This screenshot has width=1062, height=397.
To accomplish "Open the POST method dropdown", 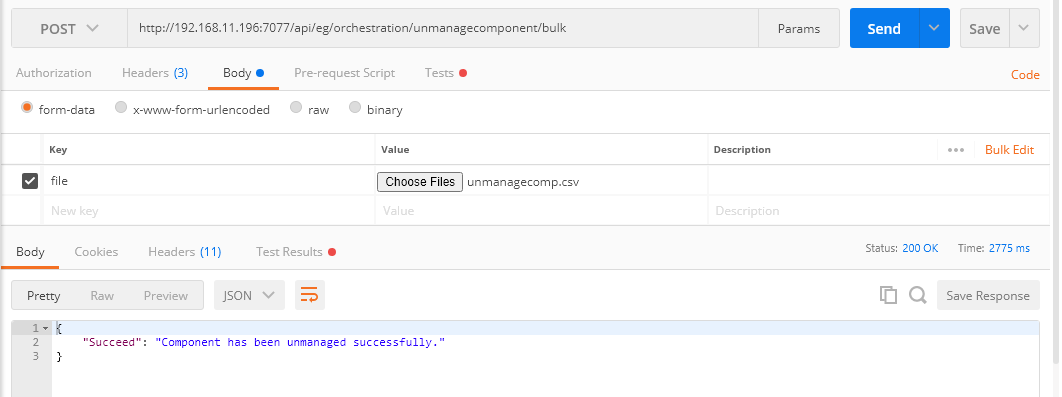I will 69,28.
